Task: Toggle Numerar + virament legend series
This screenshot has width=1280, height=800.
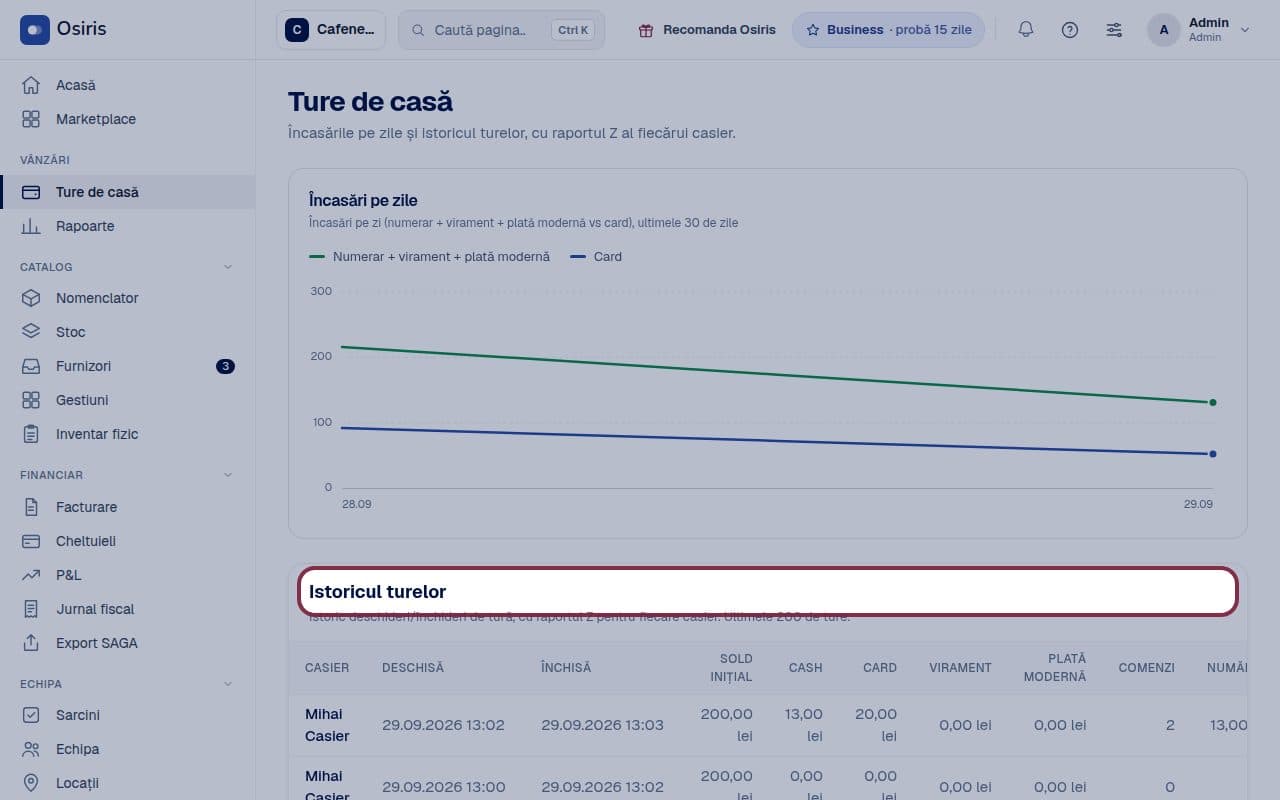Action: tap(430, 257)
